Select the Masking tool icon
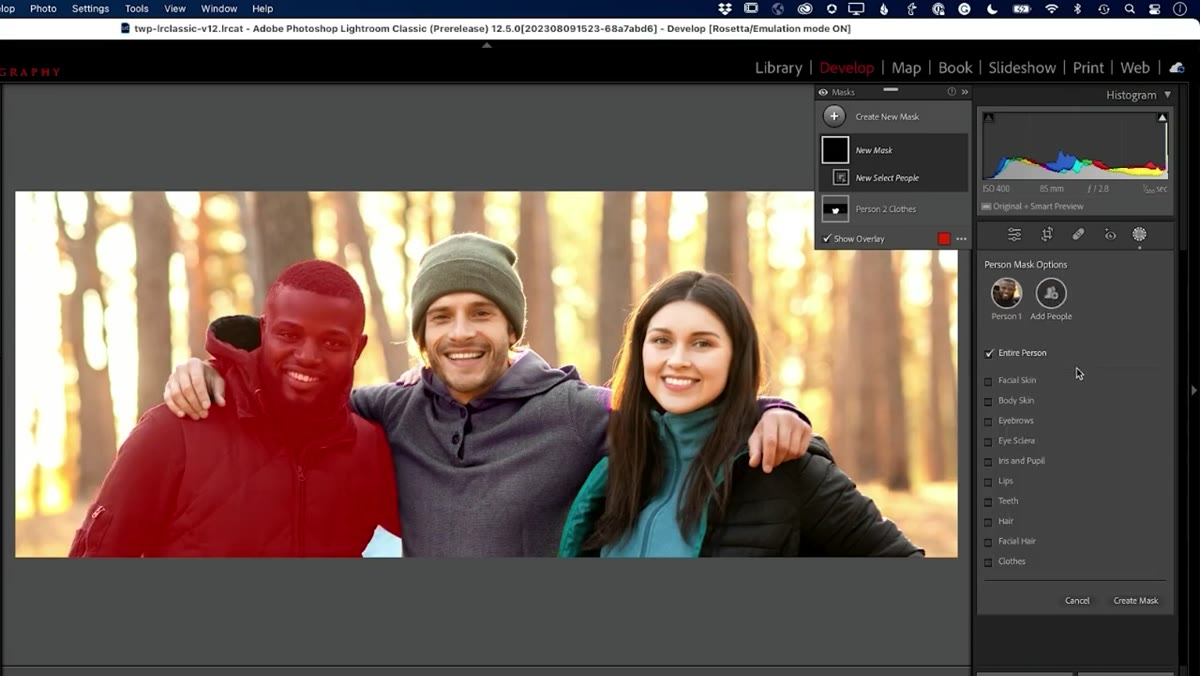 tap(1139, 234)
